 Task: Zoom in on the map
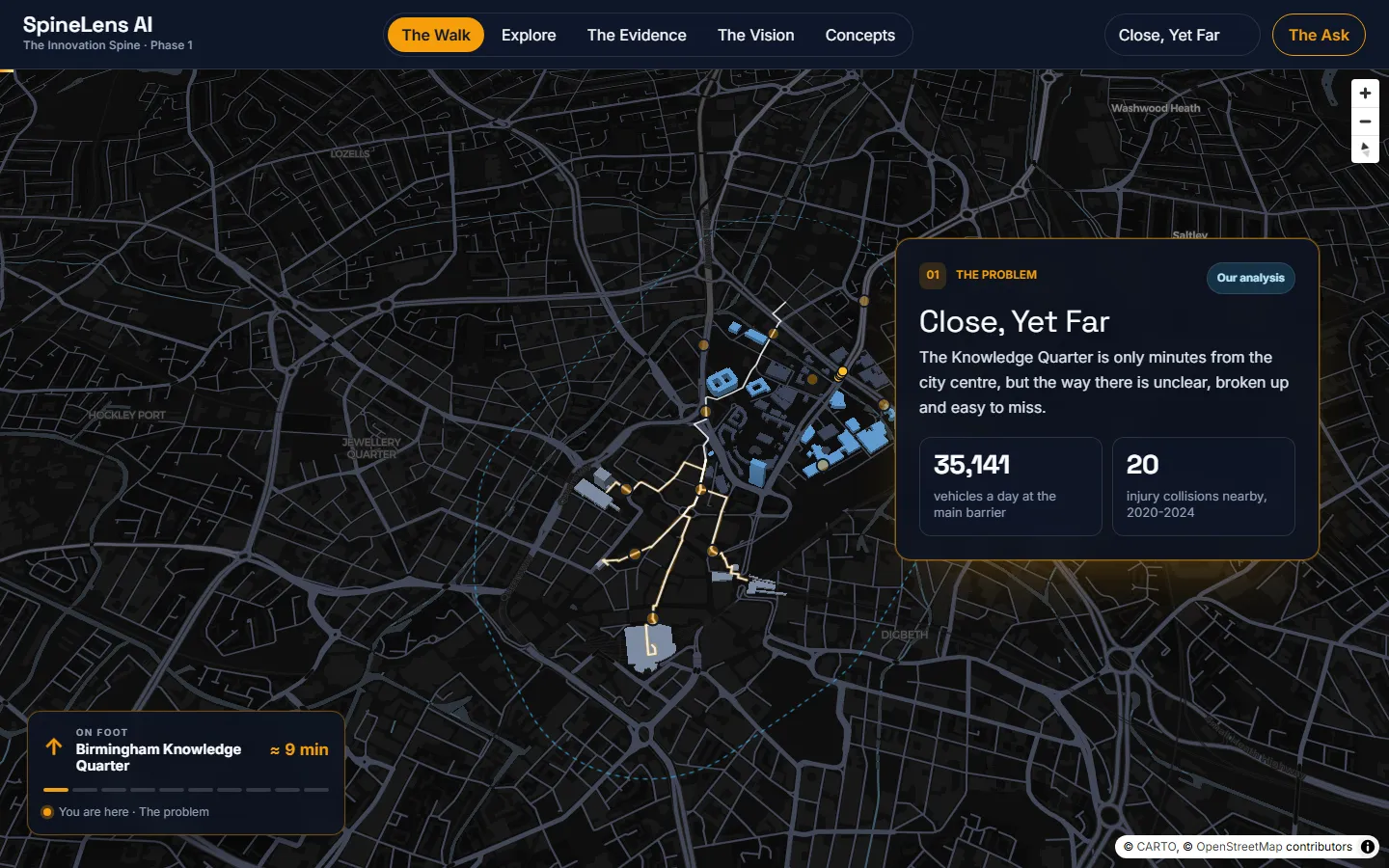[1365, 94]
